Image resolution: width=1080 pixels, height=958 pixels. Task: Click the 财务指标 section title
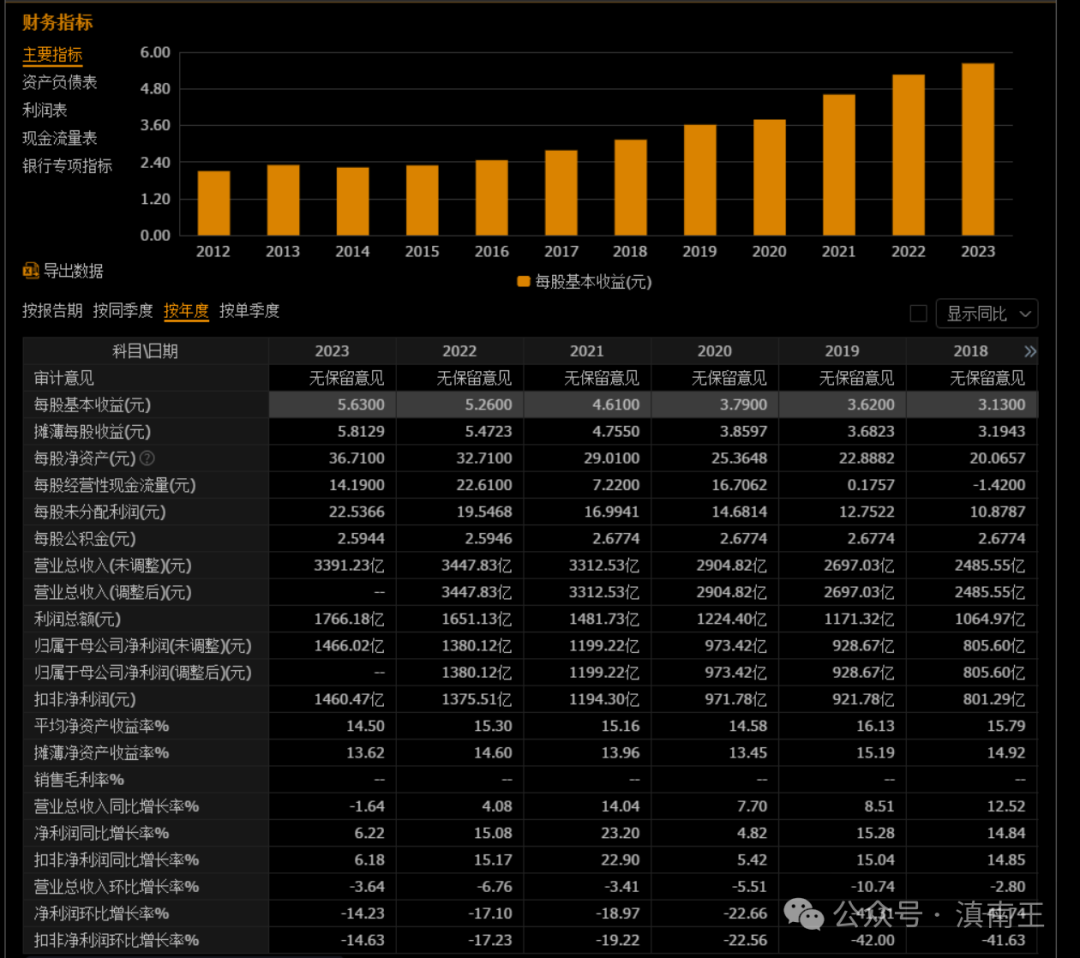click(x=58, y=23)
